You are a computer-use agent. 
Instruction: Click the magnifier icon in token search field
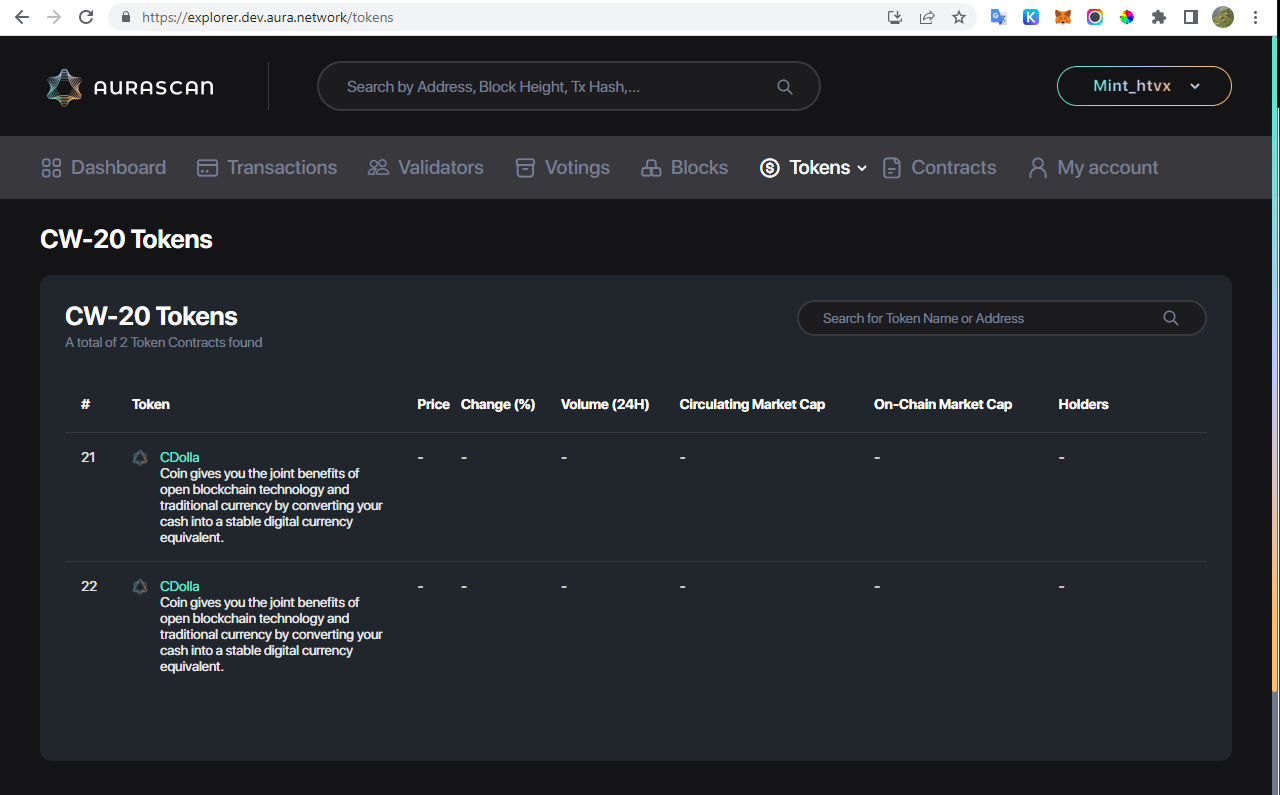(1171, 318)
